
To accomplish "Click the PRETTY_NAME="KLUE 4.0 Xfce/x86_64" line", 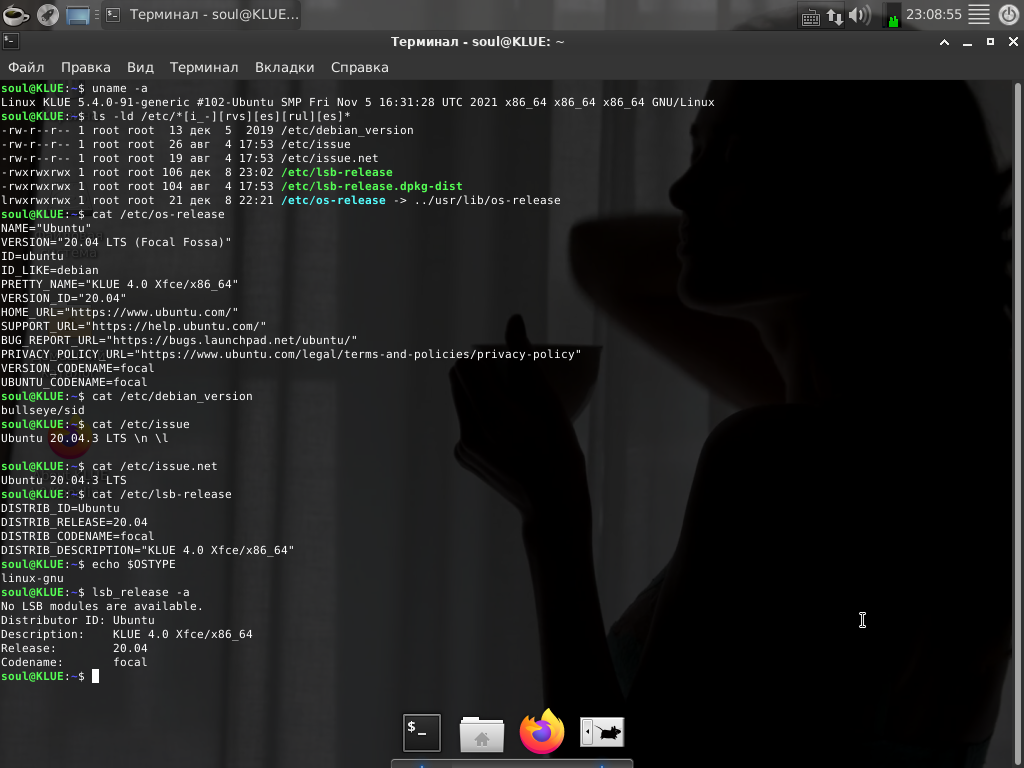I will [x=120, y=284].
